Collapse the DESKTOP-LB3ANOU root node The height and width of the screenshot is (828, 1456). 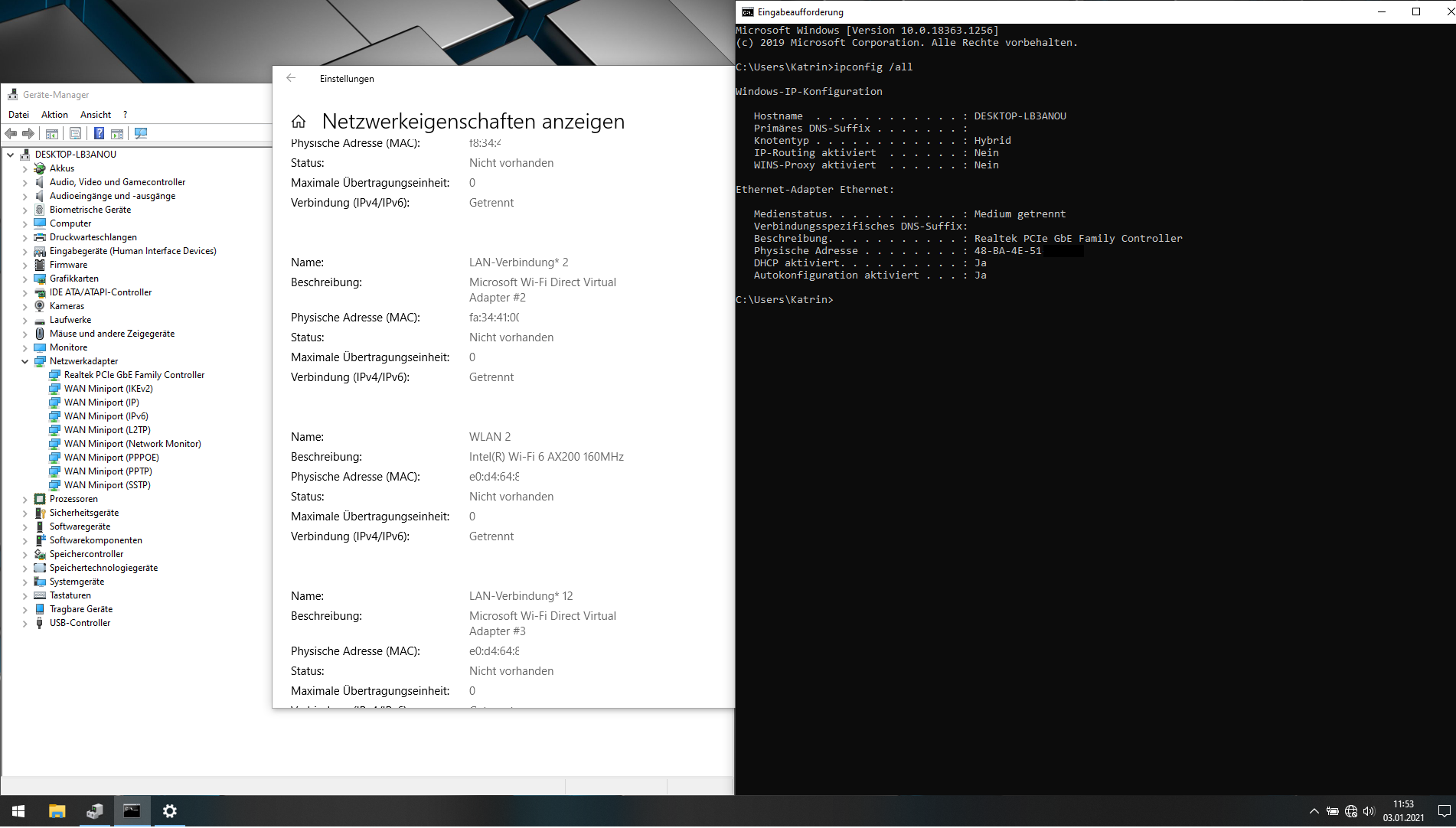coord(11,155)
